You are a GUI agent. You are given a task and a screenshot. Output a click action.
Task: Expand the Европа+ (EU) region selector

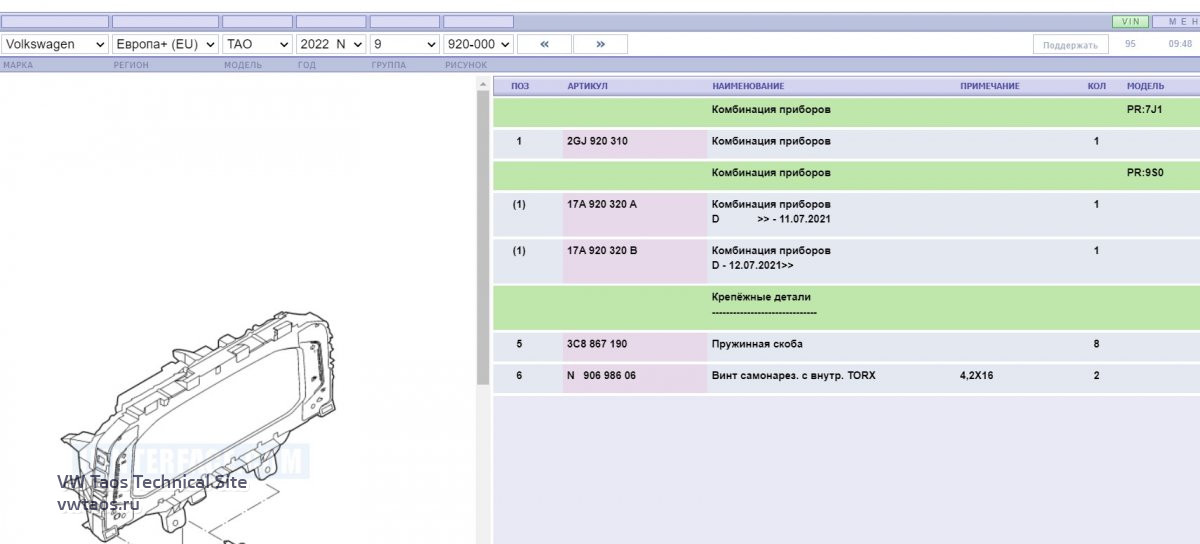coord(165,44)
